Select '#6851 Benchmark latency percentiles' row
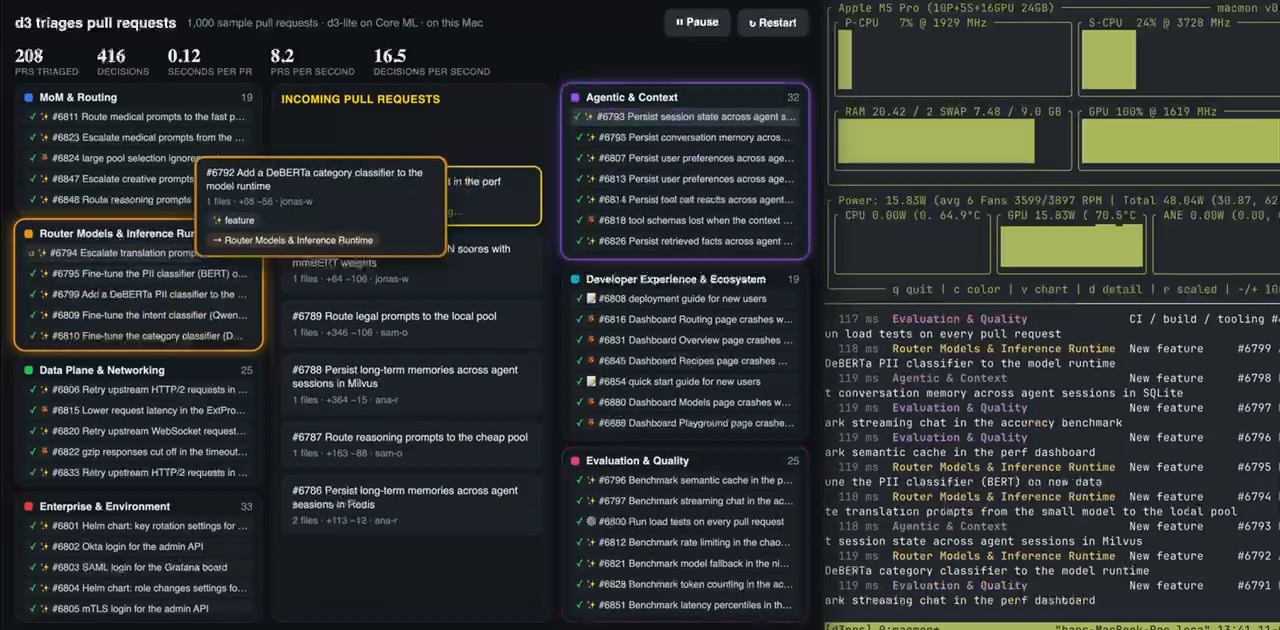Viewport: 1280px width, 630px height. 684,605
